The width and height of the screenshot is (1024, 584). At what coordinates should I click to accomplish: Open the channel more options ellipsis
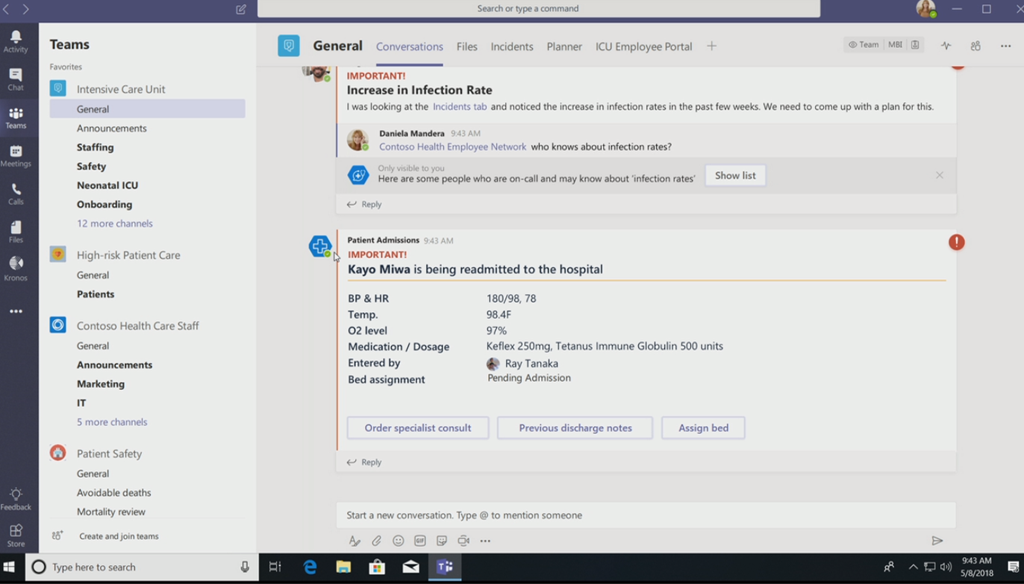(1005, 46)
